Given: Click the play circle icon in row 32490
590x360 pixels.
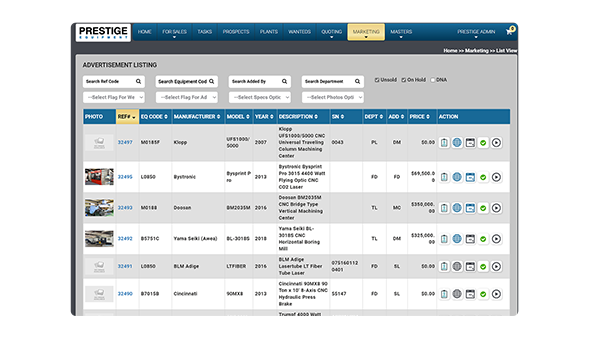Looking at the screenshot, I should (496, 294).
